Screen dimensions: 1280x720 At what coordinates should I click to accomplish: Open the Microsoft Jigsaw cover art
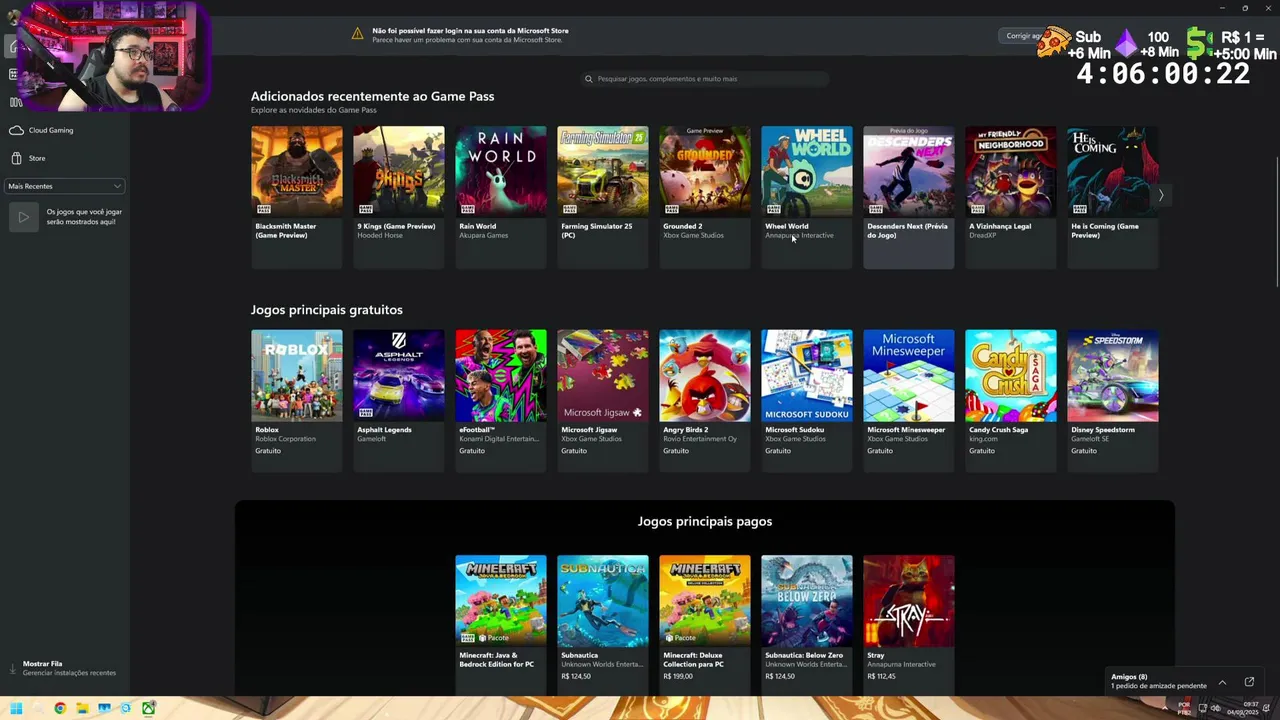coord(602,375)
